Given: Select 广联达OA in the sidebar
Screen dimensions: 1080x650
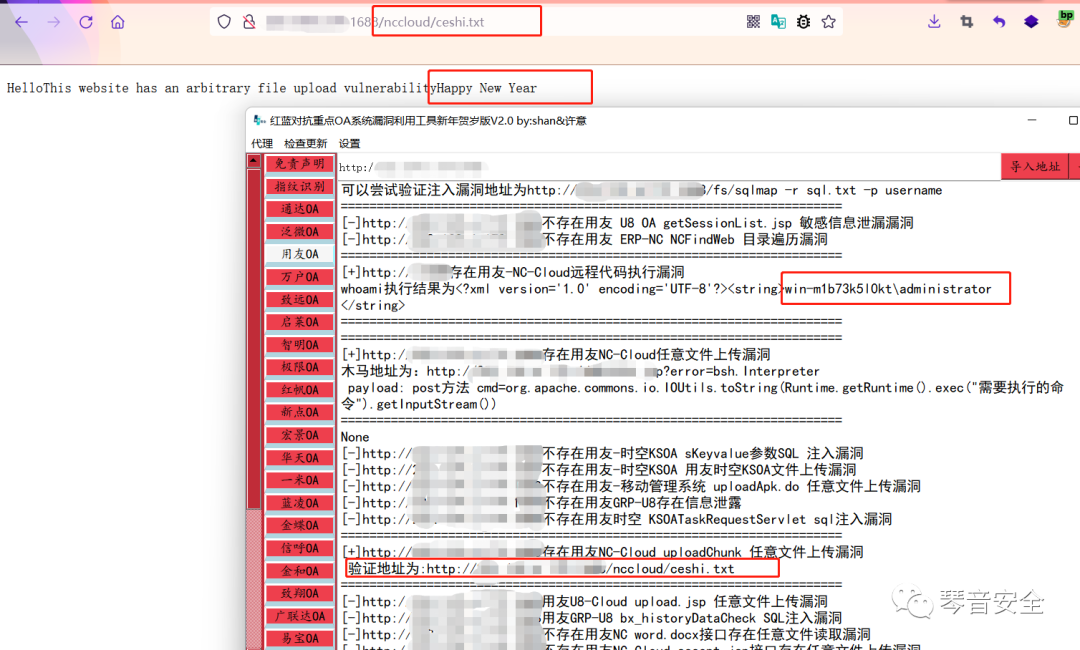Looking at the screenshot, I should click(x=300, y=616).
